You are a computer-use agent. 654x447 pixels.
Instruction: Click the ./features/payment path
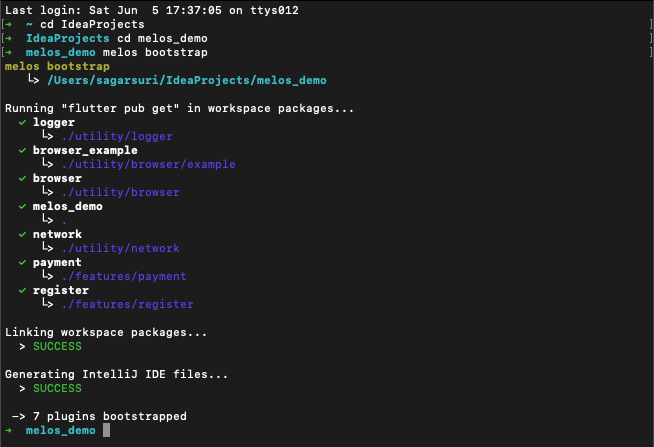pyautogui.click(x=124, y=276)
